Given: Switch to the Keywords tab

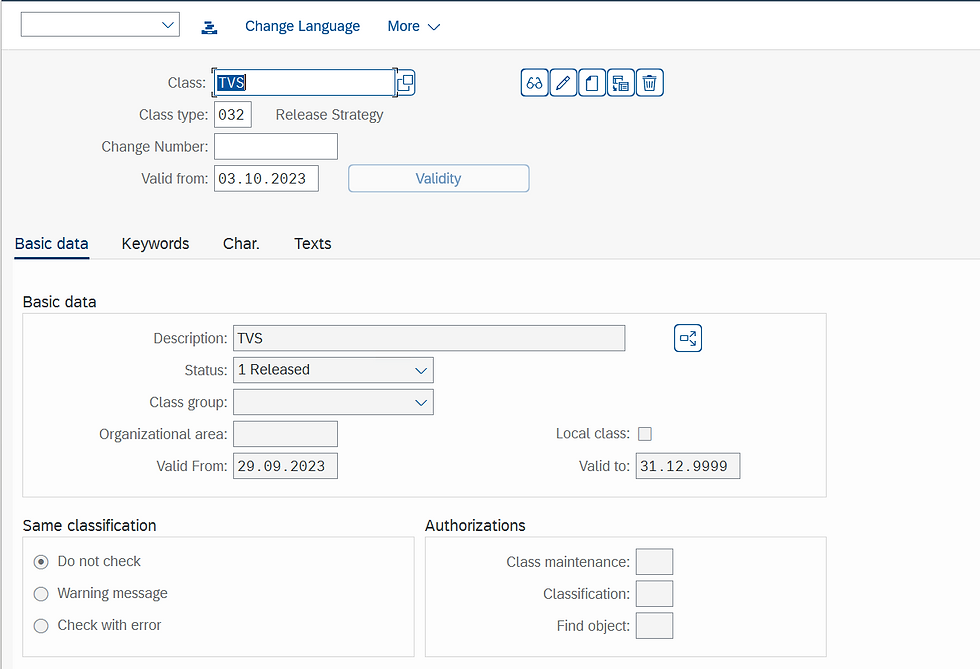Looking at the screenshot, I should pyautogui.click(x=155, y=244).
